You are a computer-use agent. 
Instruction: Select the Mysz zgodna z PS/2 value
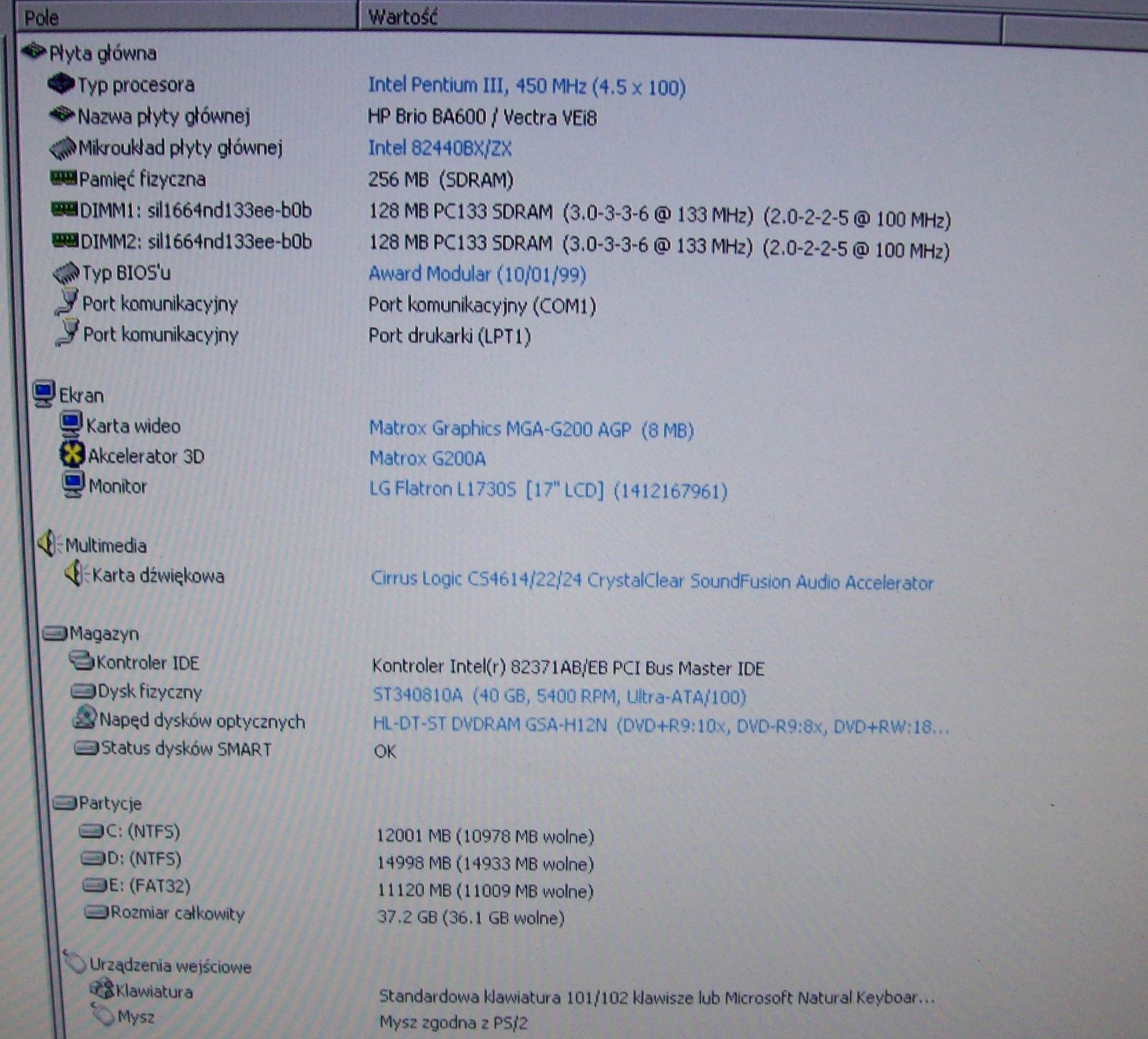[x=454, y=1023]
